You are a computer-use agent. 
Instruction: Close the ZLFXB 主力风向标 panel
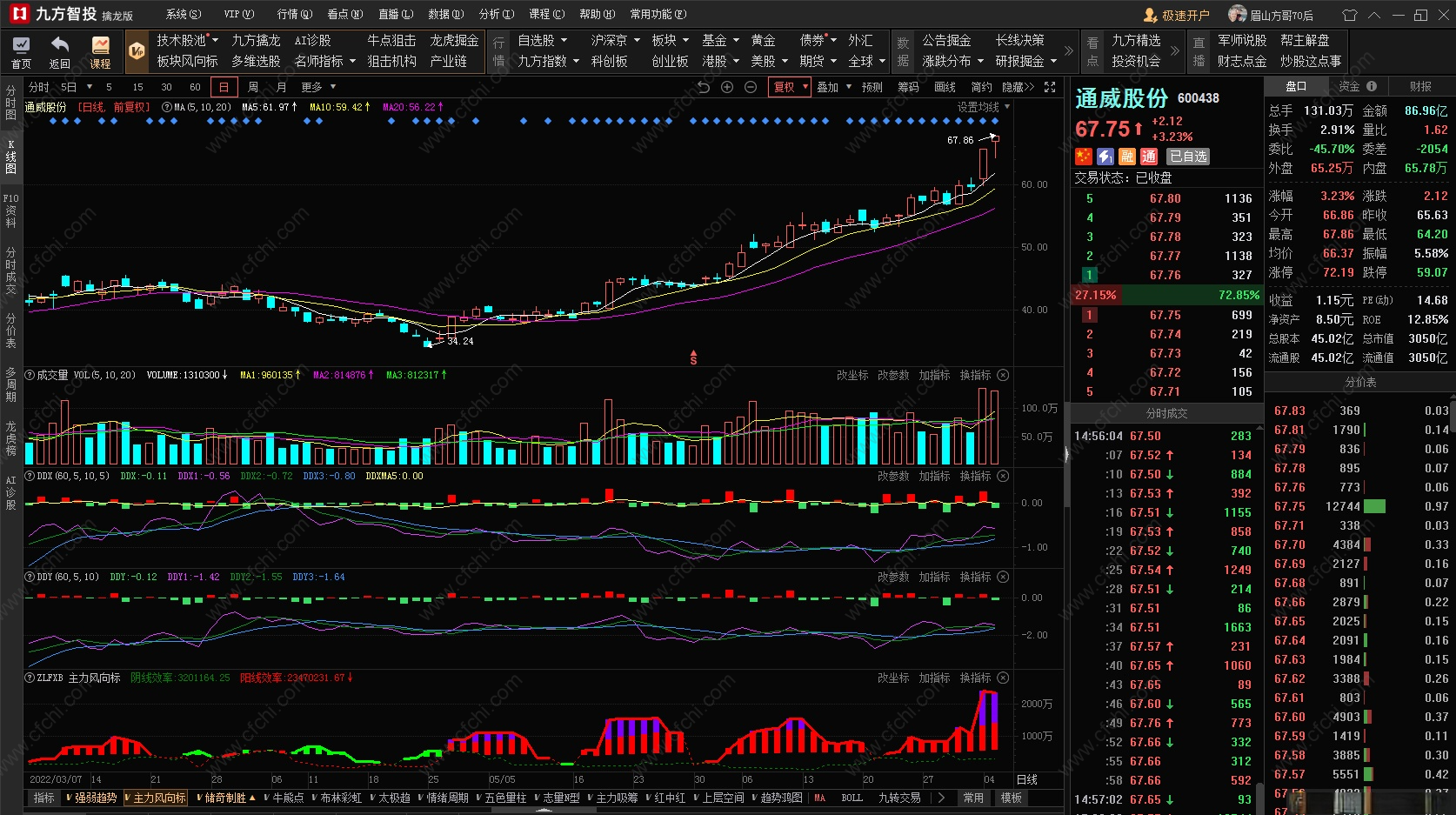click(x=1003, y=678)
